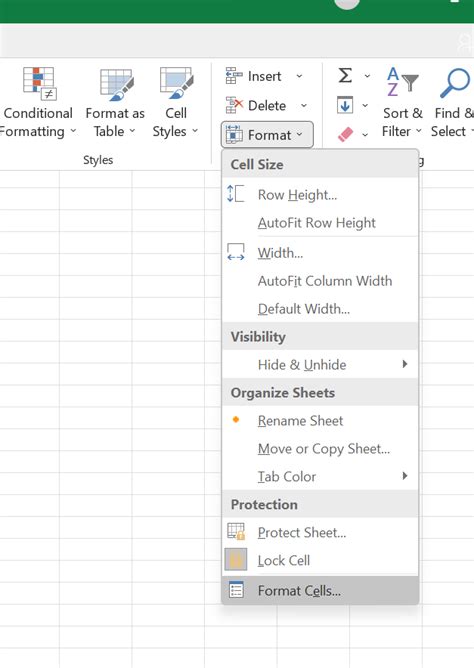This screenshot has height=668, width=474.
Task: Toggle the Lock Cell entry
Action: tap(320, 560)
